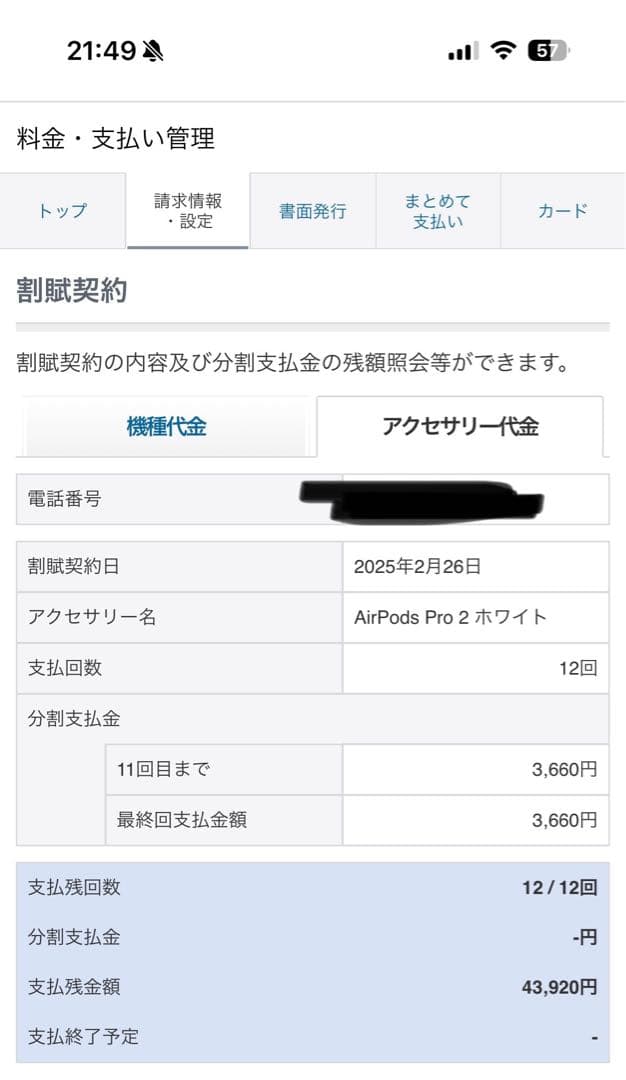Click the 支払残金額 amount 43,920円

pos(560,987)
